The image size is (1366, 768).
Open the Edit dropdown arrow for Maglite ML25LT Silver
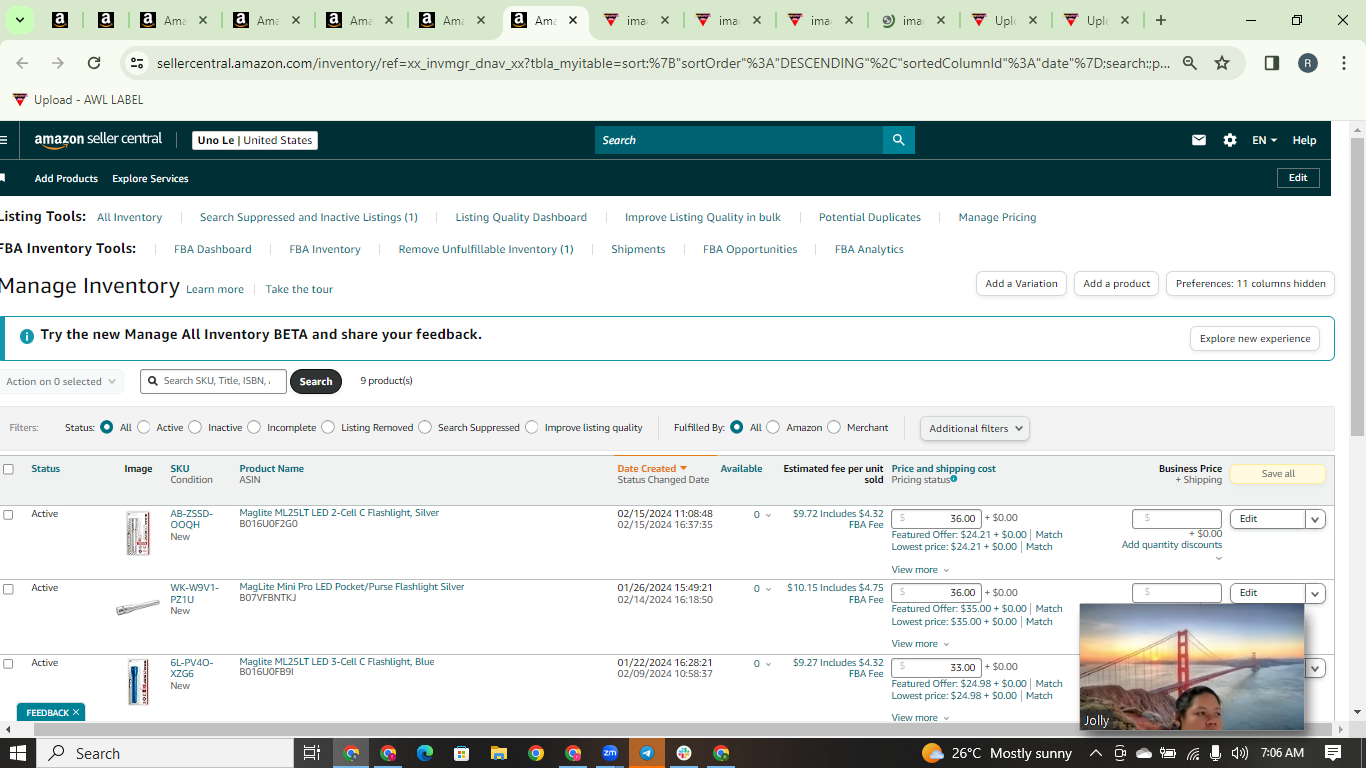[x=1316, y=519]
